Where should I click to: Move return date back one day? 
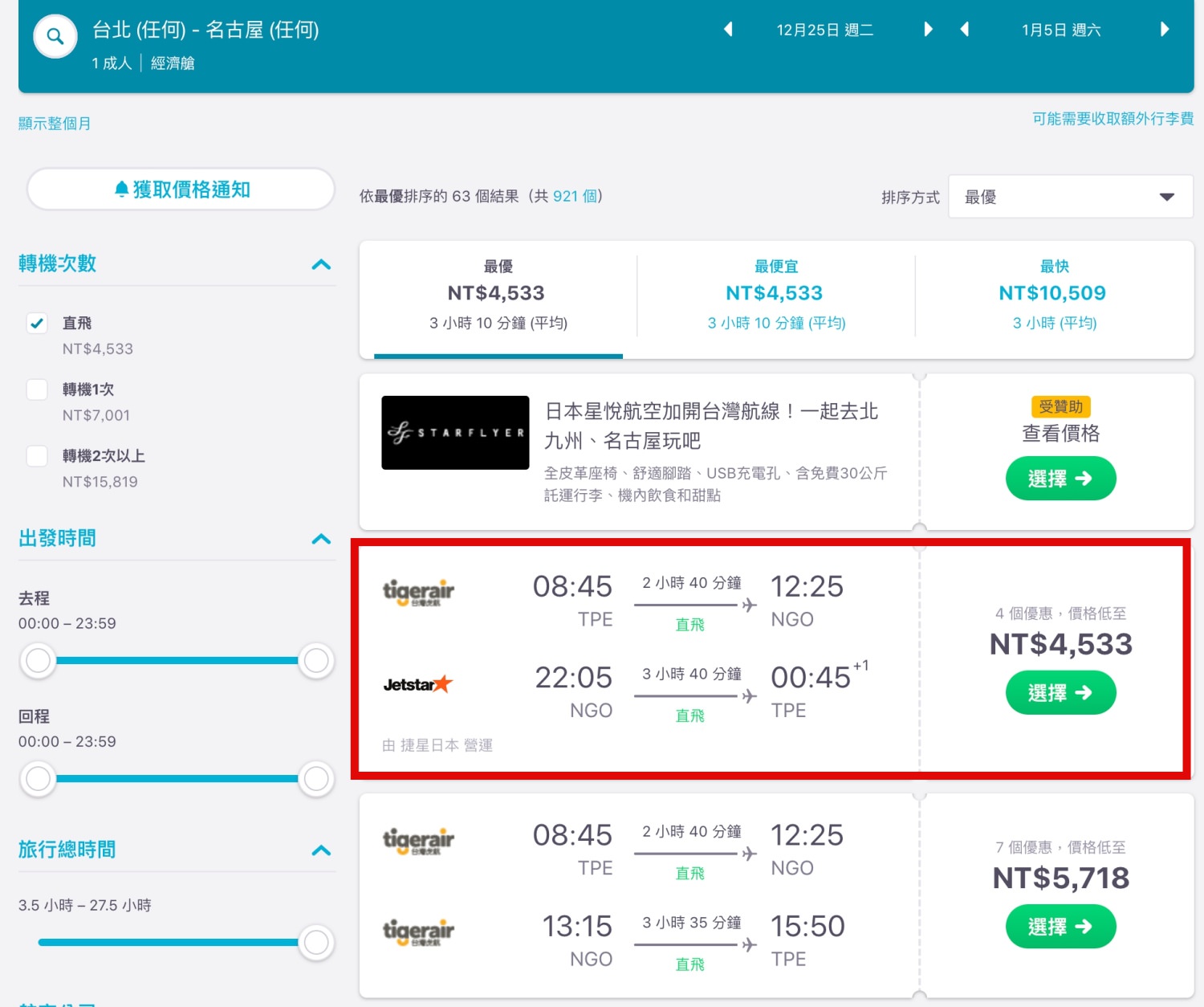965,30
